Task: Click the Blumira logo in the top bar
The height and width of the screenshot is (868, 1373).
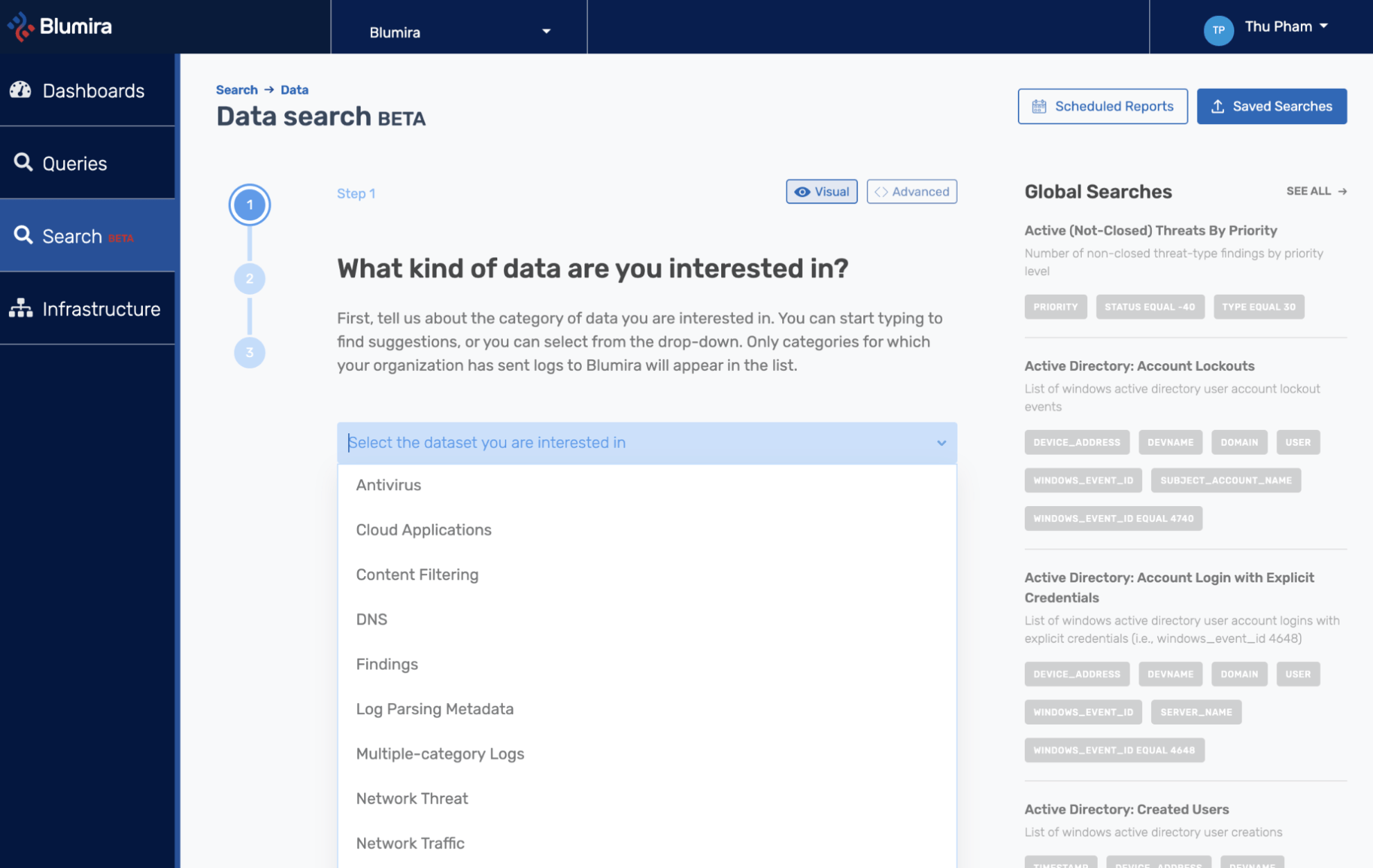Action: point(59,27)
